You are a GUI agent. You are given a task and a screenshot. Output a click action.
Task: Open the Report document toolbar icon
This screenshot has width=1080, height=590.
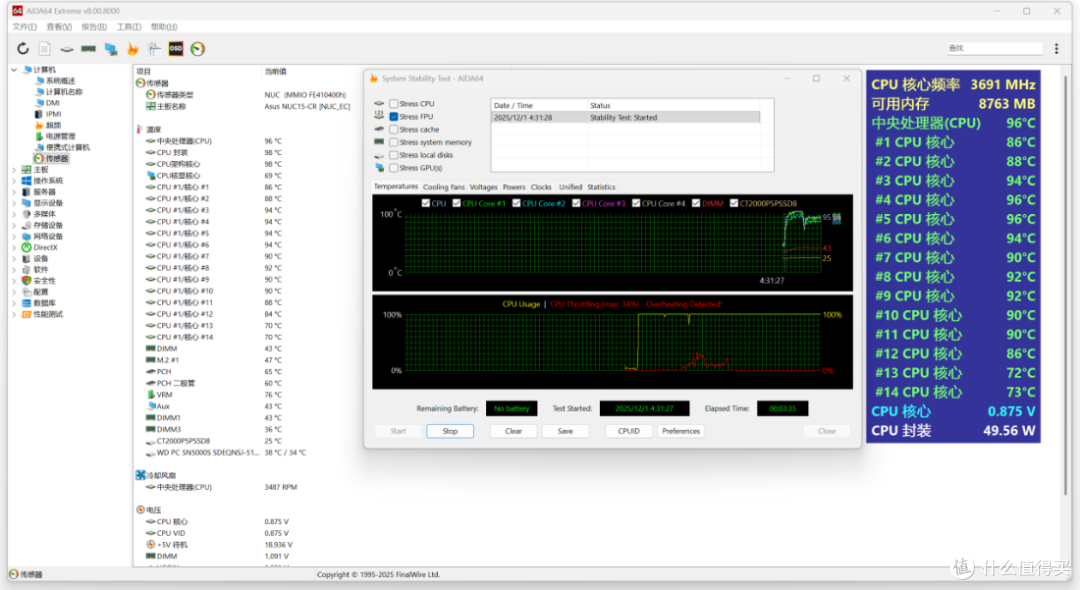click(44, 49)
